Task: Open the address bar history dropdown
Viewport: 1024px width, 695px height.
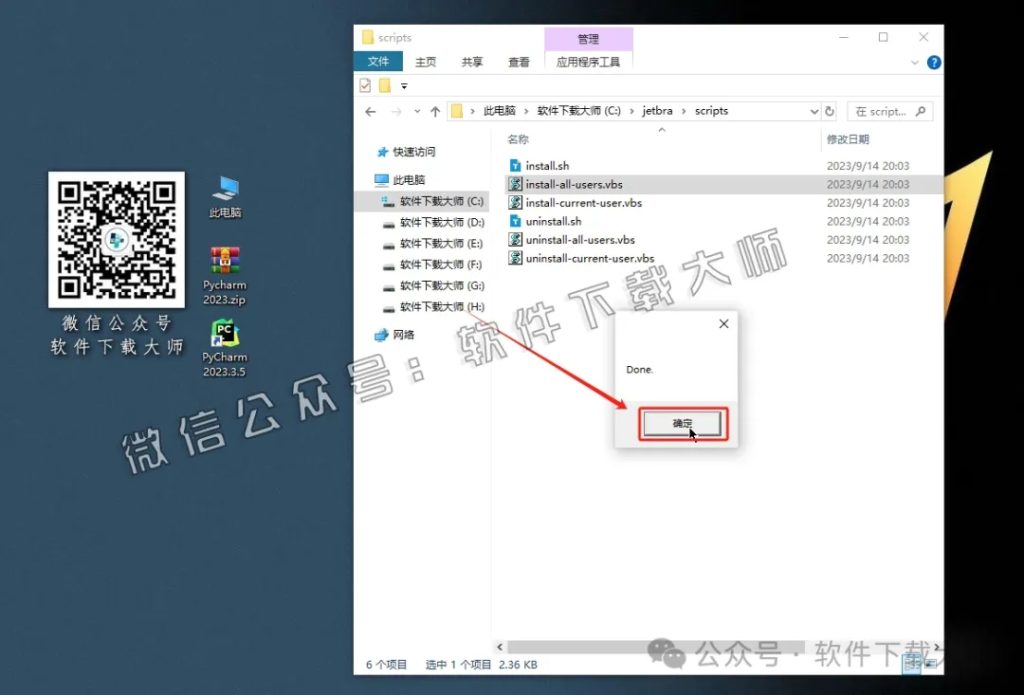Action: point(816,110)
